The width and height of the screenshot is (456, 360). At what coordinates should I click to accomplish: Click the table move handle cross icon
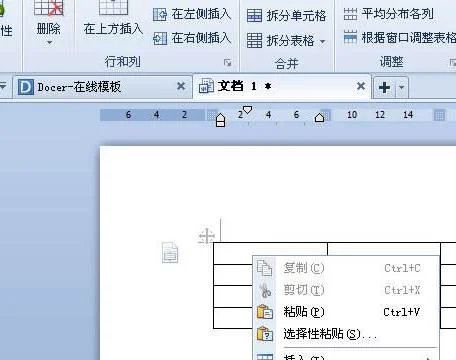pos(206,236)
